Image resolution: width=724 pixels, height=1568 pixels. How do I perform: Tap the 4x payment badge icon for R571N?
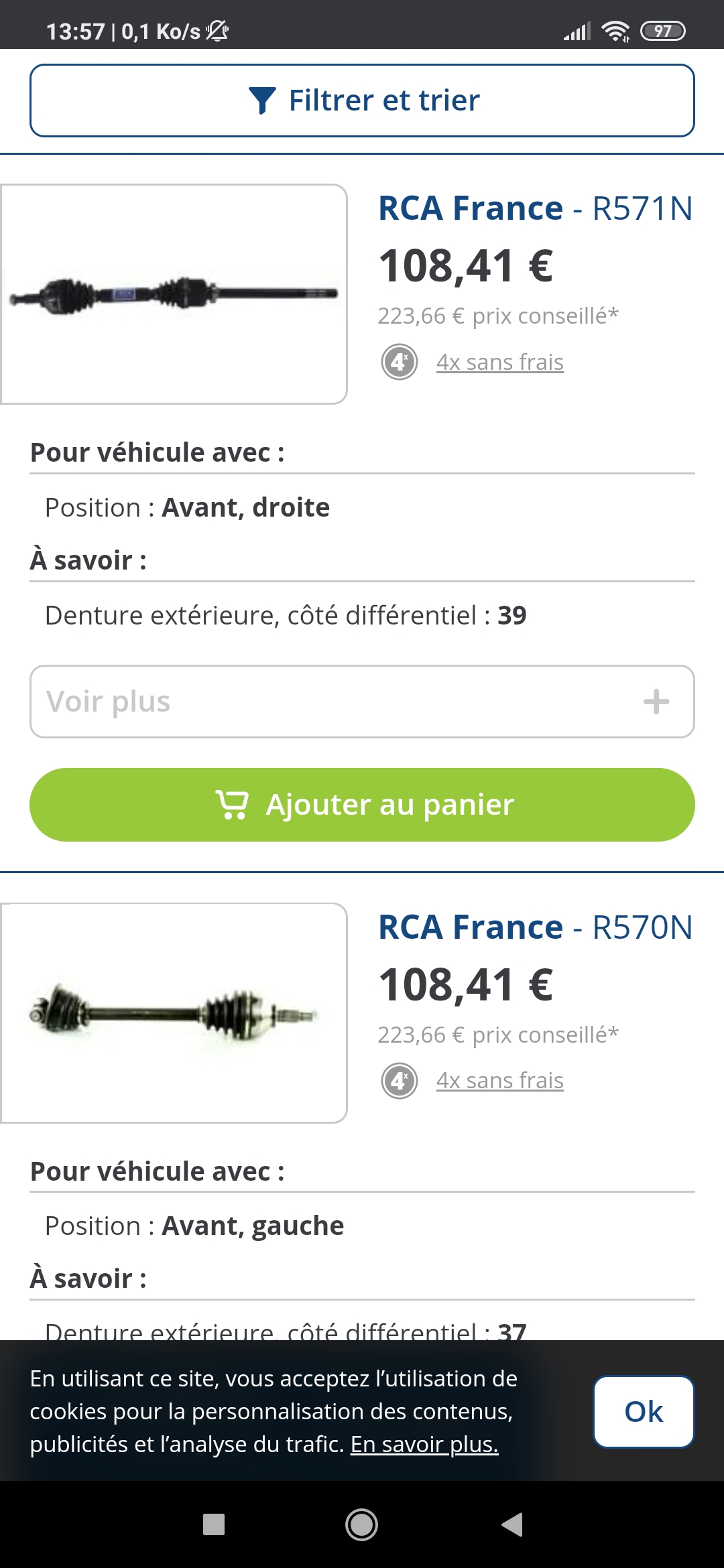click(400, 363)
